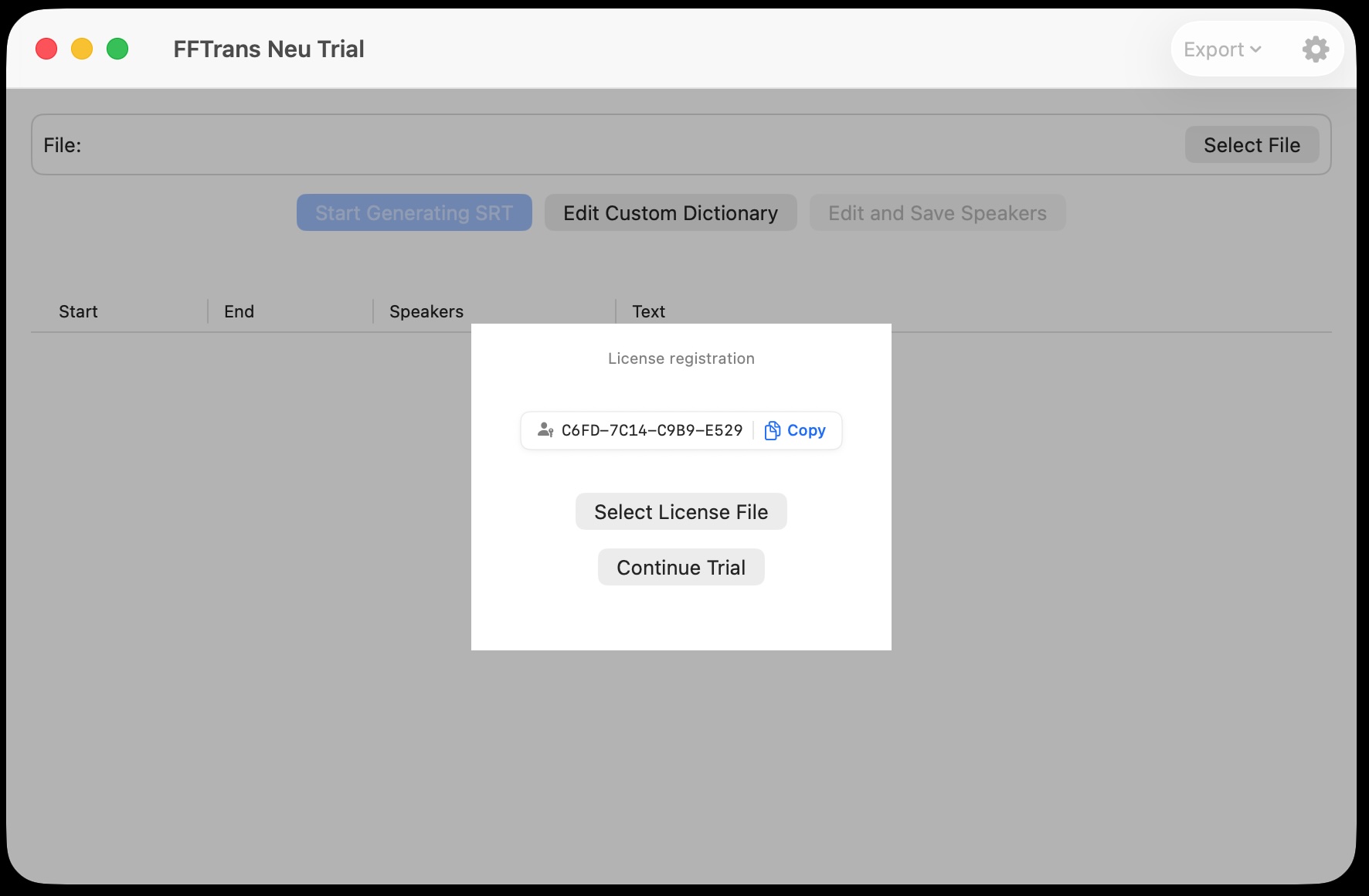The height and width of the screenshot is (896, 1369).
Task: Open Edit Custom Dictionary
Action: point(671,212)
